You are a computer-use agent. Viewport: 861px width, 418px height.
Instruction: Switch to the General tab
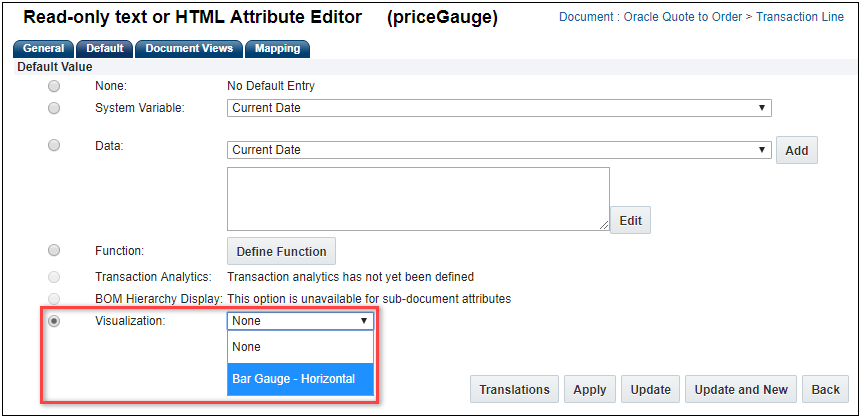pyautogui.click(x=43, y=49)
